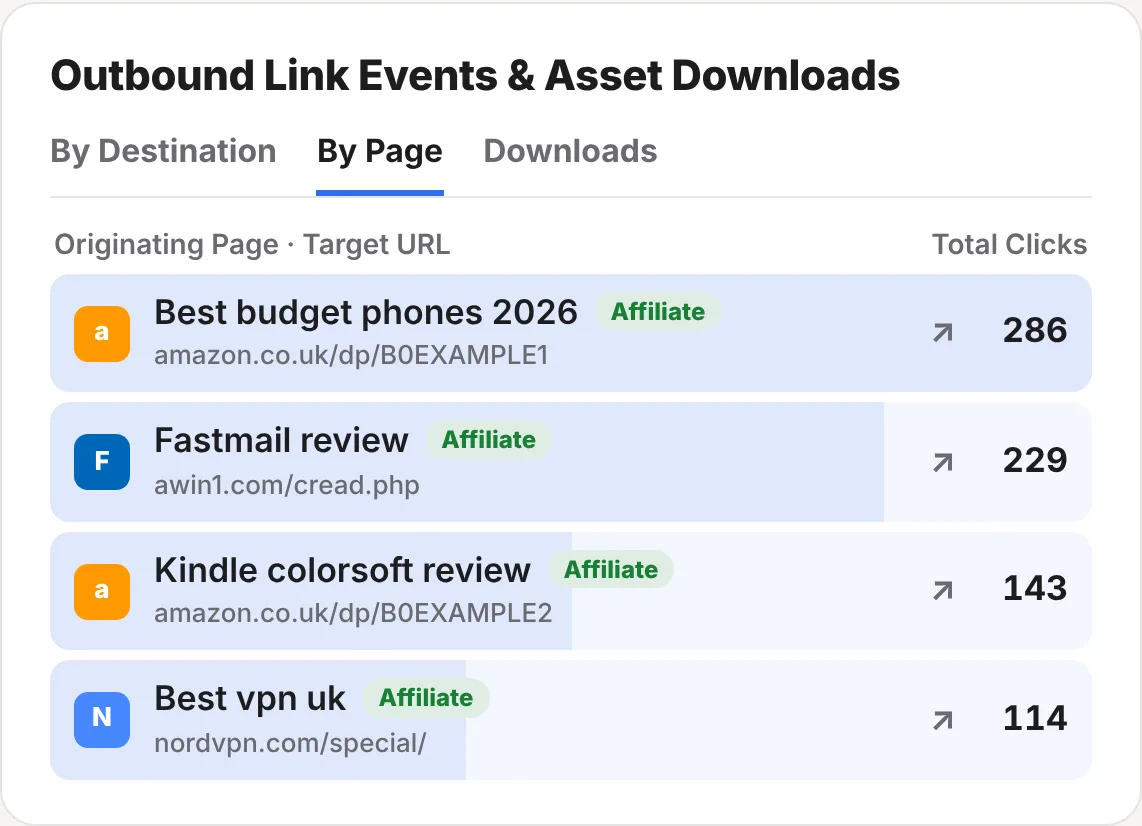Click the Originating Page · Target URL header
The width and height of the screenshot is (1142, 826).
point(252,245)
